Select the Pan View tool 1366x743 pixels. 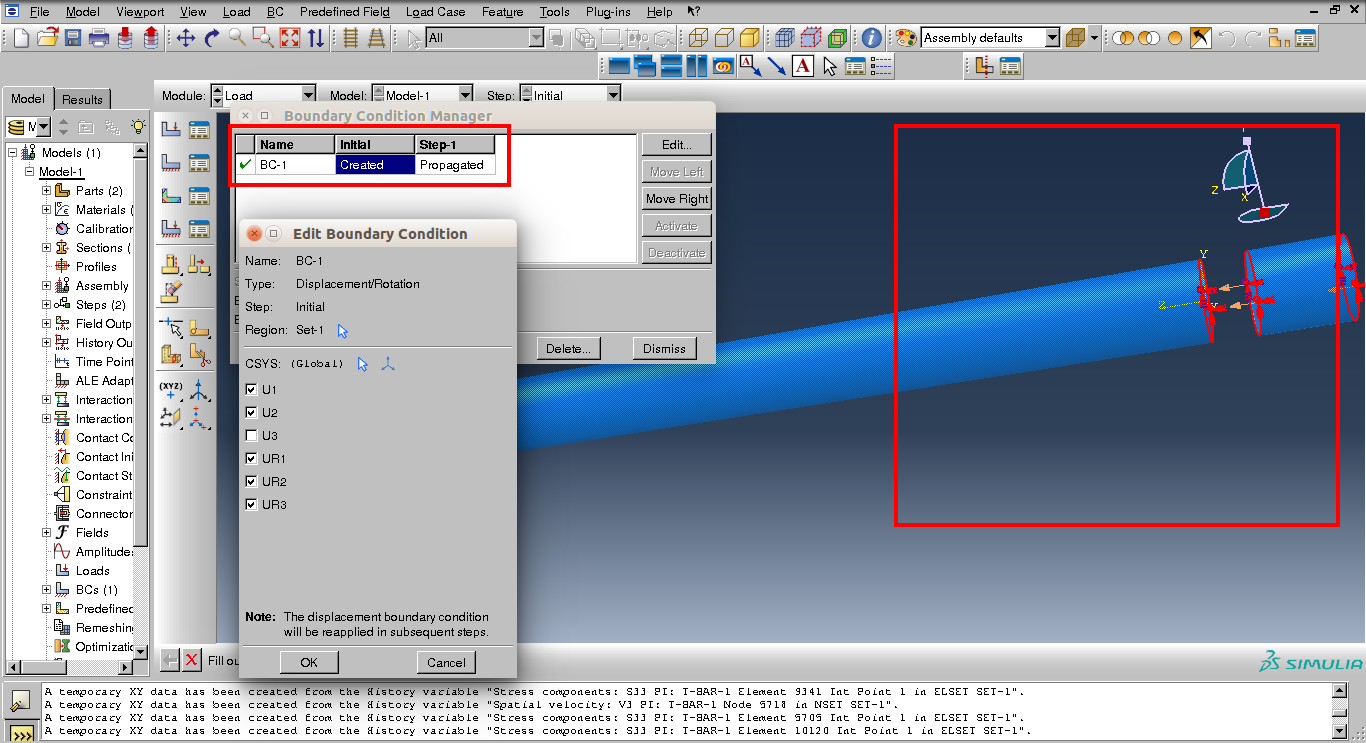click(x=186, y=38)
